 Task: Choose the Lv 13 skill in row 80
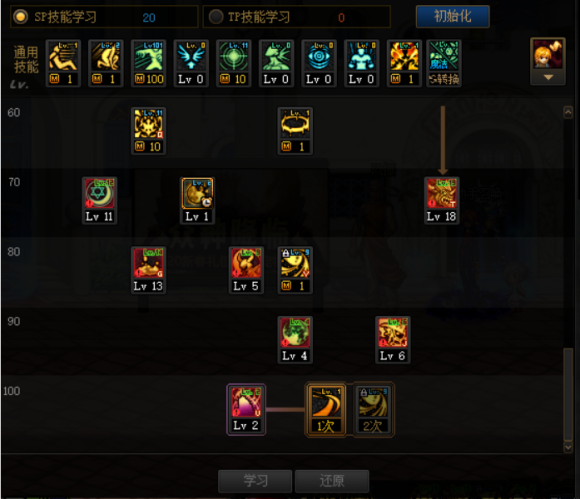pos(148,270)
